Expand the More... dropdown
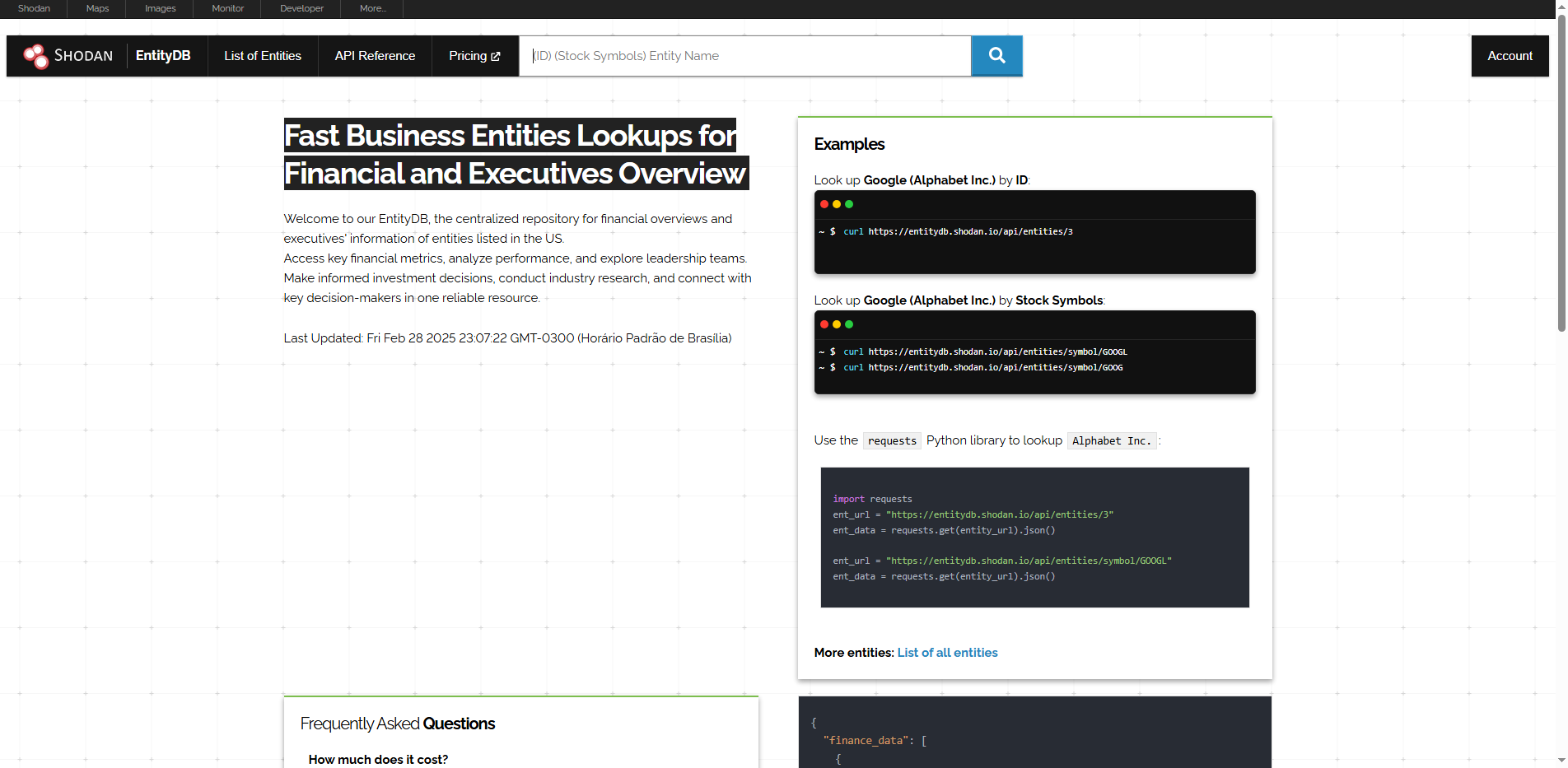 [x=372, y=8]
